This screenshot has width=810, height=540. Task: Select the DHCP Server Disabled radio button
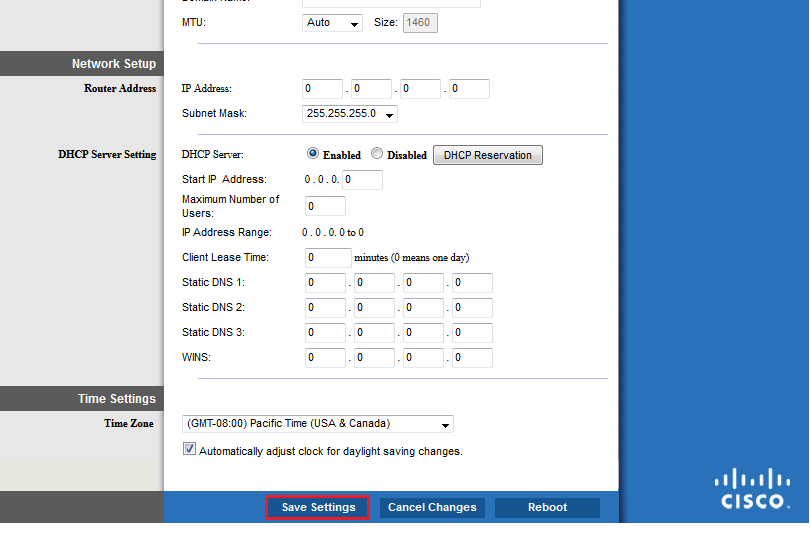(377, 153)
